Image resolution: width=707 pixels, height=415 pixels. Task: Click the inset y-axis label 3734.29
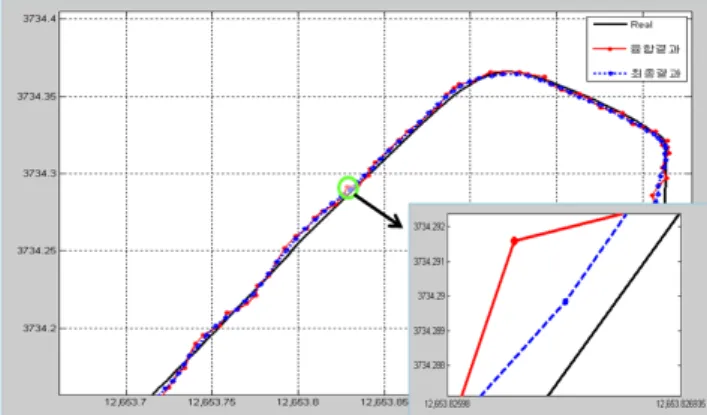pos(431,296)
